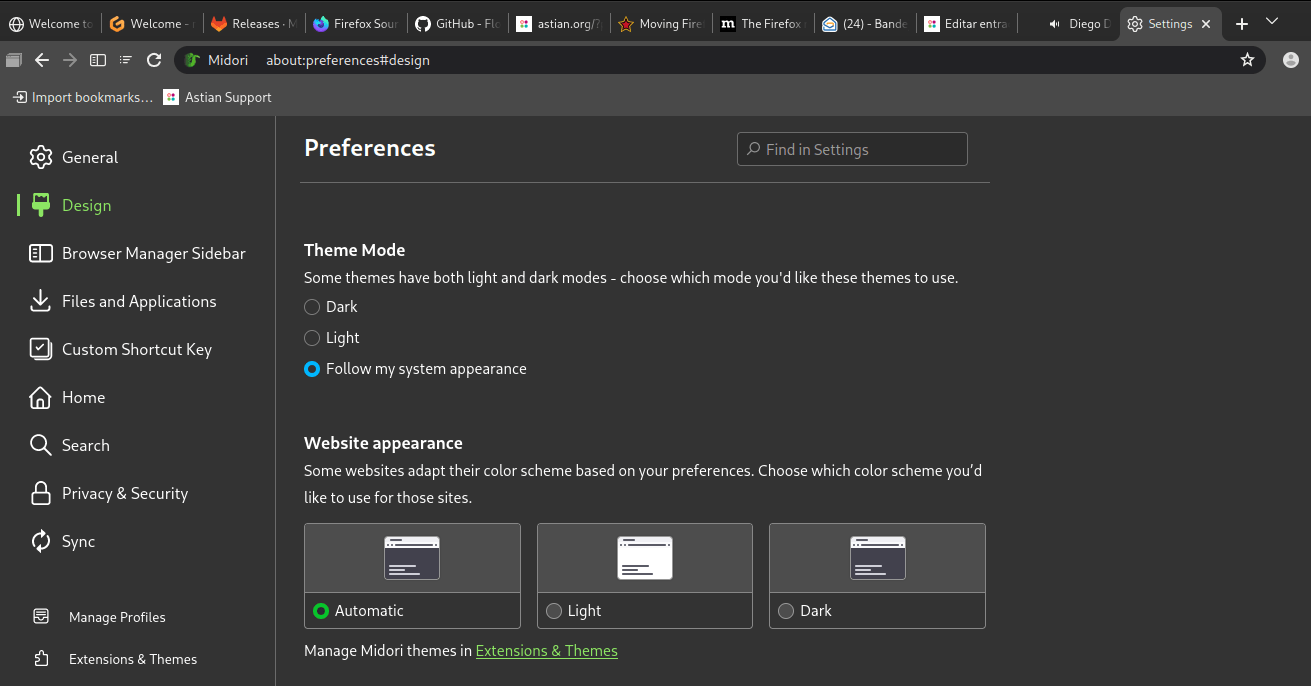Toggle the sidebar panel open

(97, 60)
